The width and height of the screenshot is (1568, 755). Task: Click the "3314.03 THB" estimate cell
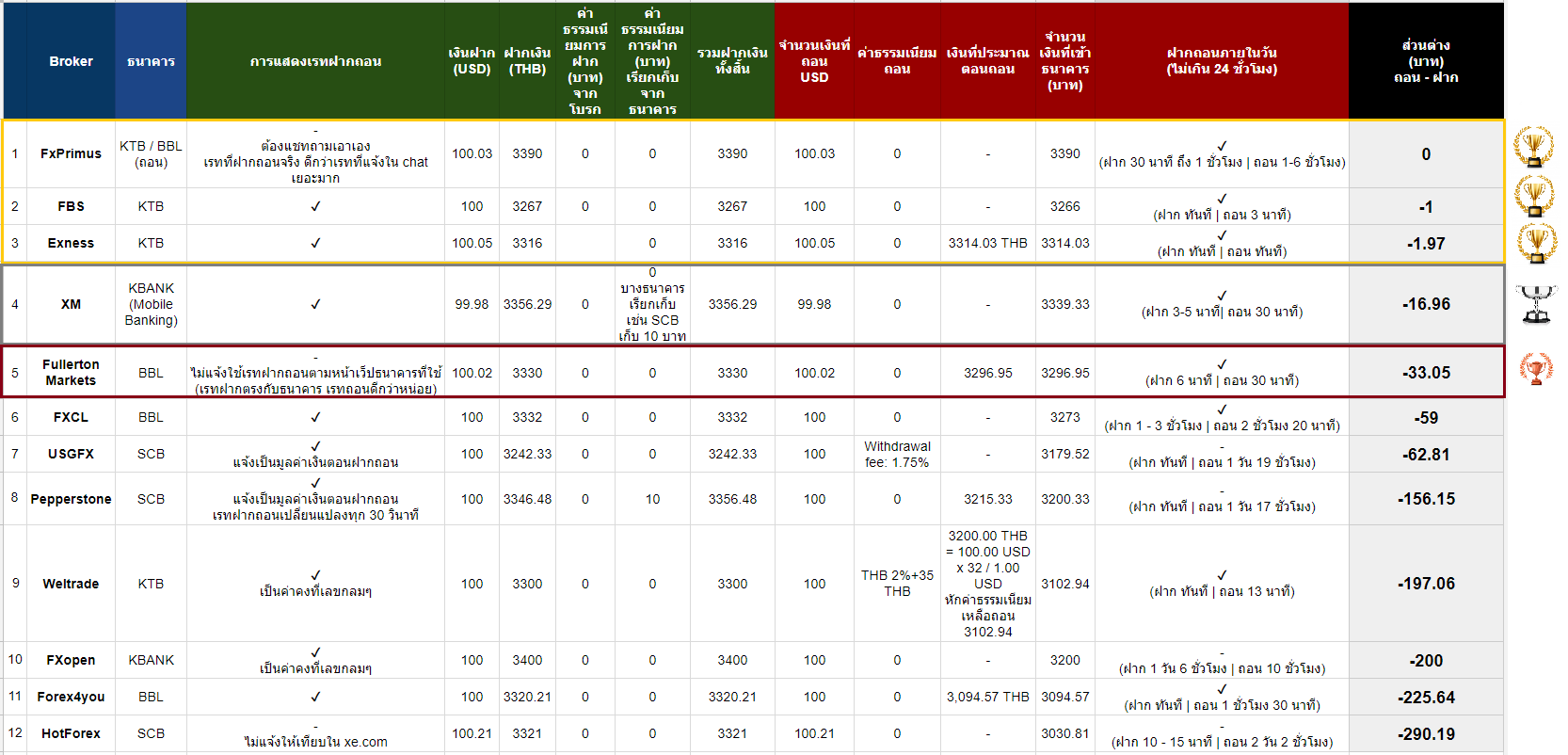[987, 243]
